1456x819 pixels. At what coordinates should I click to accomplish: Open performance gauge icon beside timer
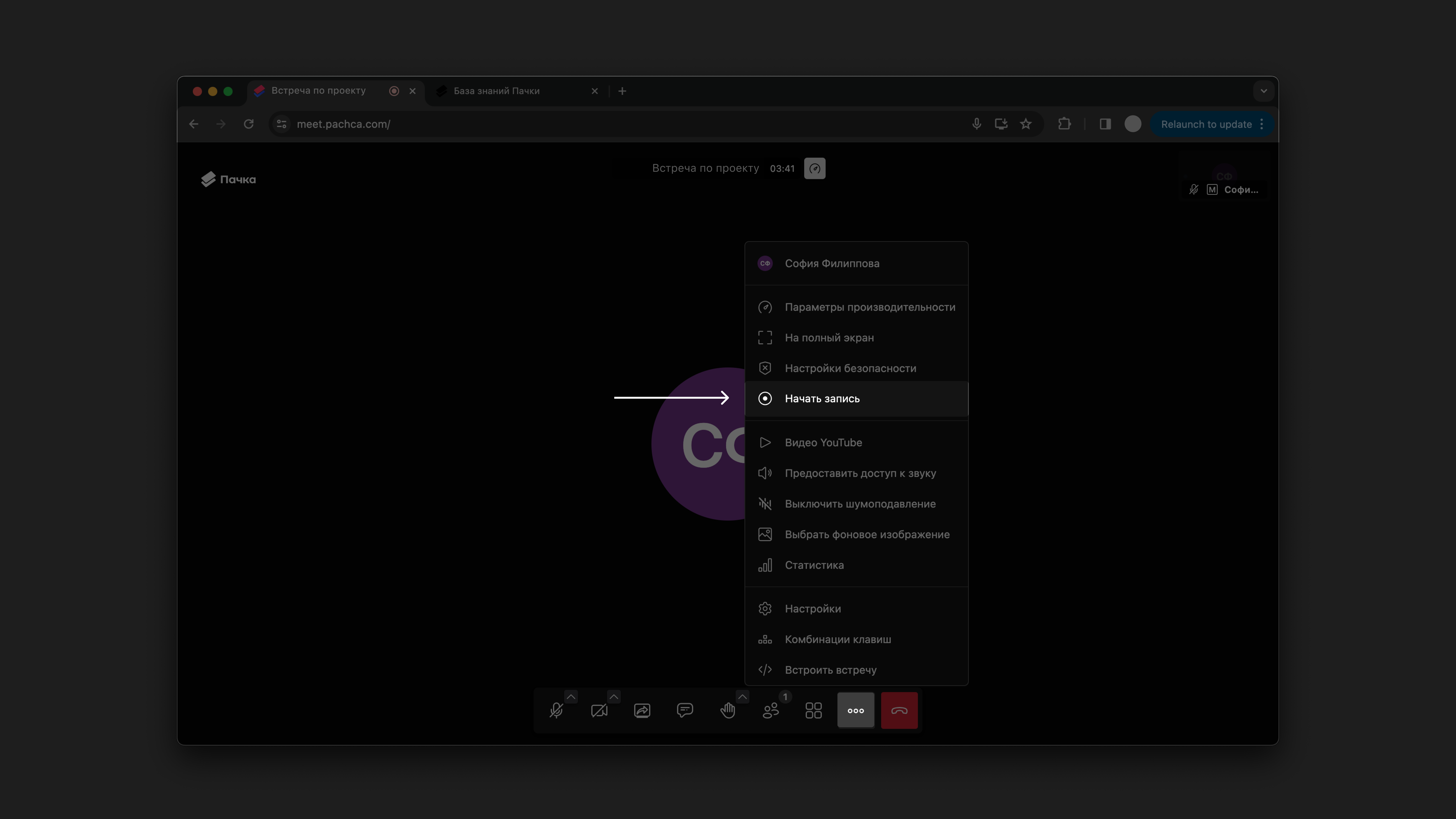pyautogui.click(x=814, y=168)
